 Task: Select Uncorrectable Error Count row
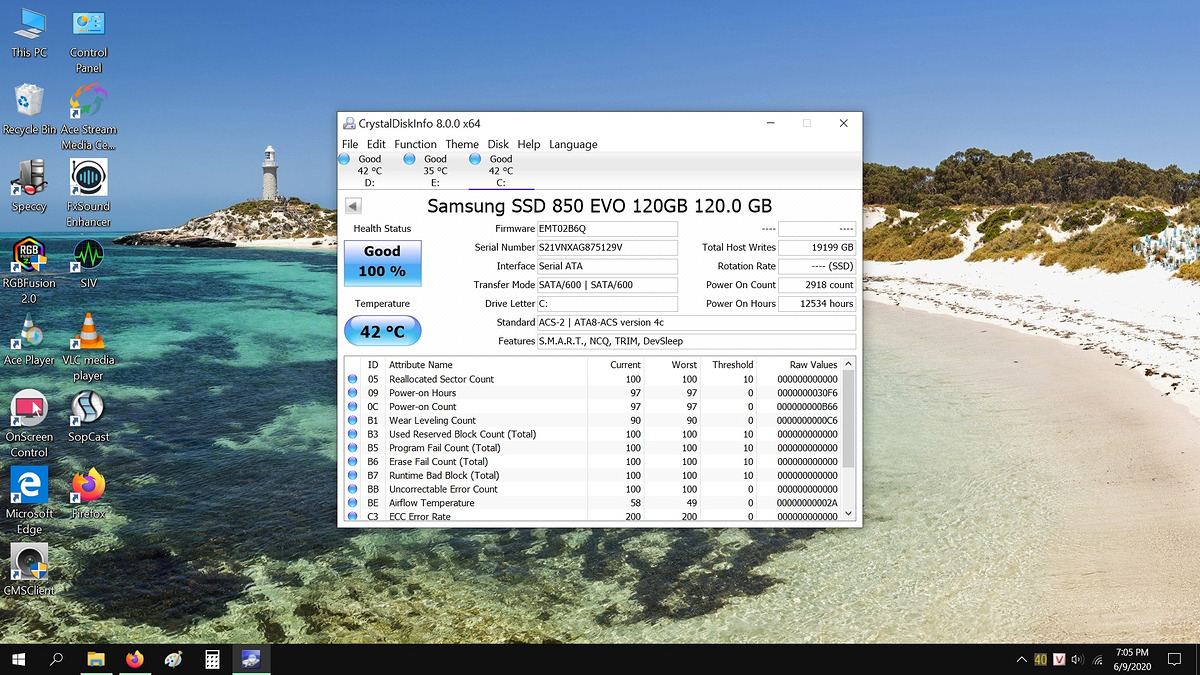point(593,489)
